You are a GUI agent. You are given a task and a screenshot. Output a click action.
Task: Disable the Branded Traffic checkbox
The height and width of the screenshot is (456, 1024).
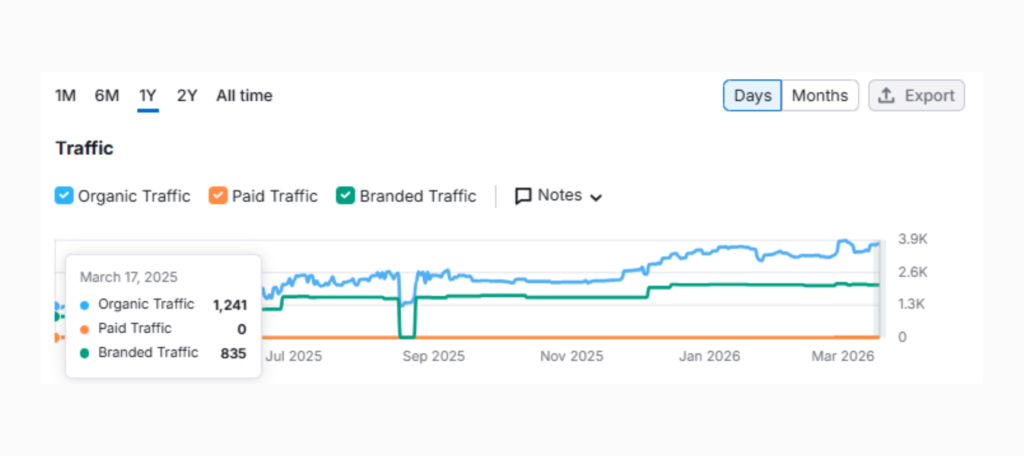click(345, 196)
